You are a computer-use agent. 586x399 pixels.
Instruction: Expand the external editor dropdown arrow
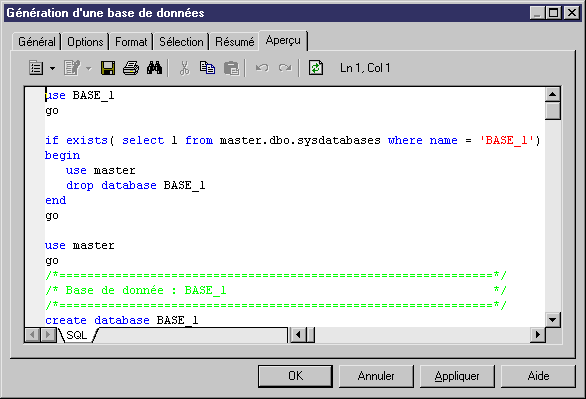tap(89, 68)
